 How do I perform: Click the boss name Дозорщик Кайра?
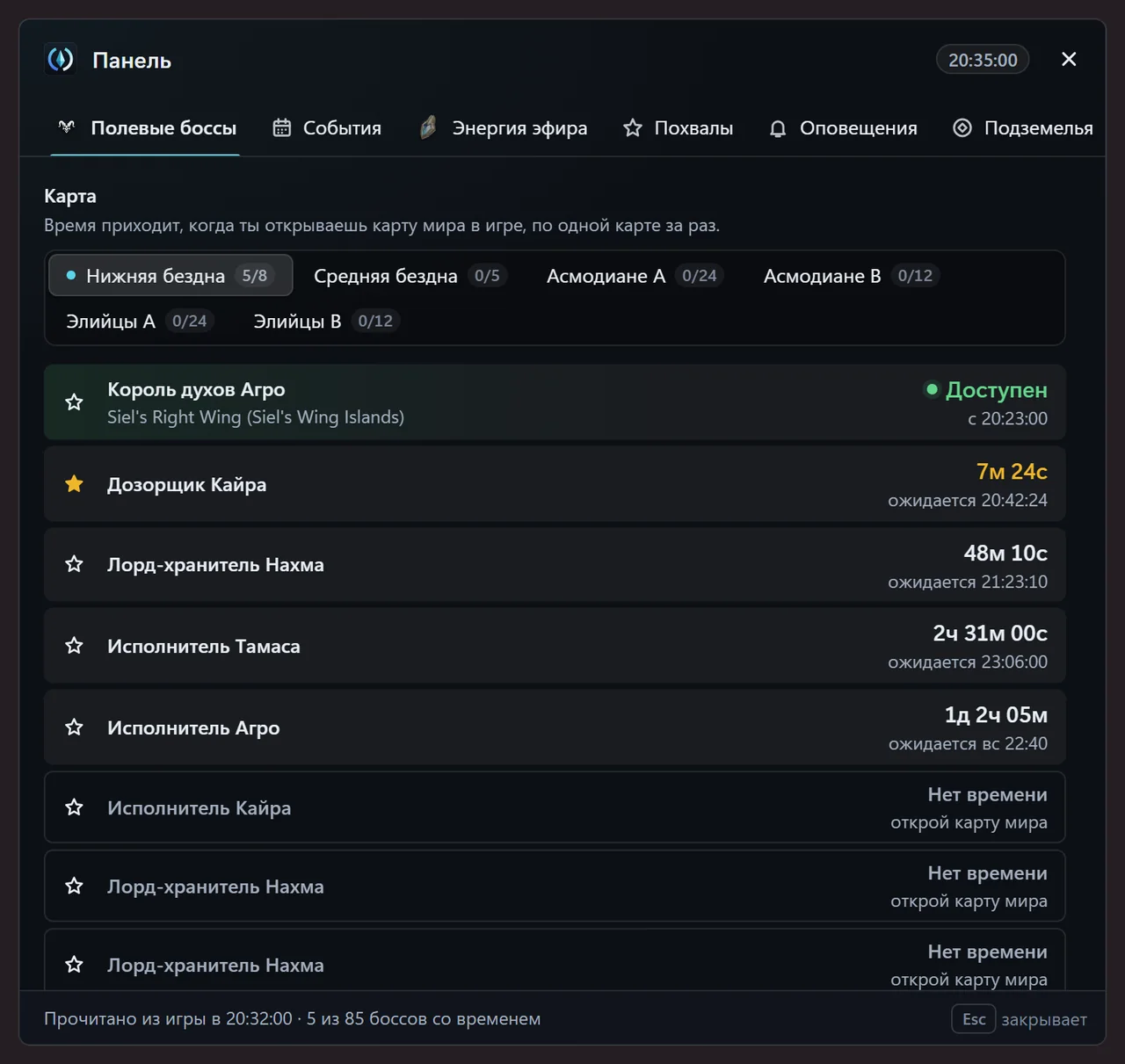pyautogui.click(x=186, y=484)
